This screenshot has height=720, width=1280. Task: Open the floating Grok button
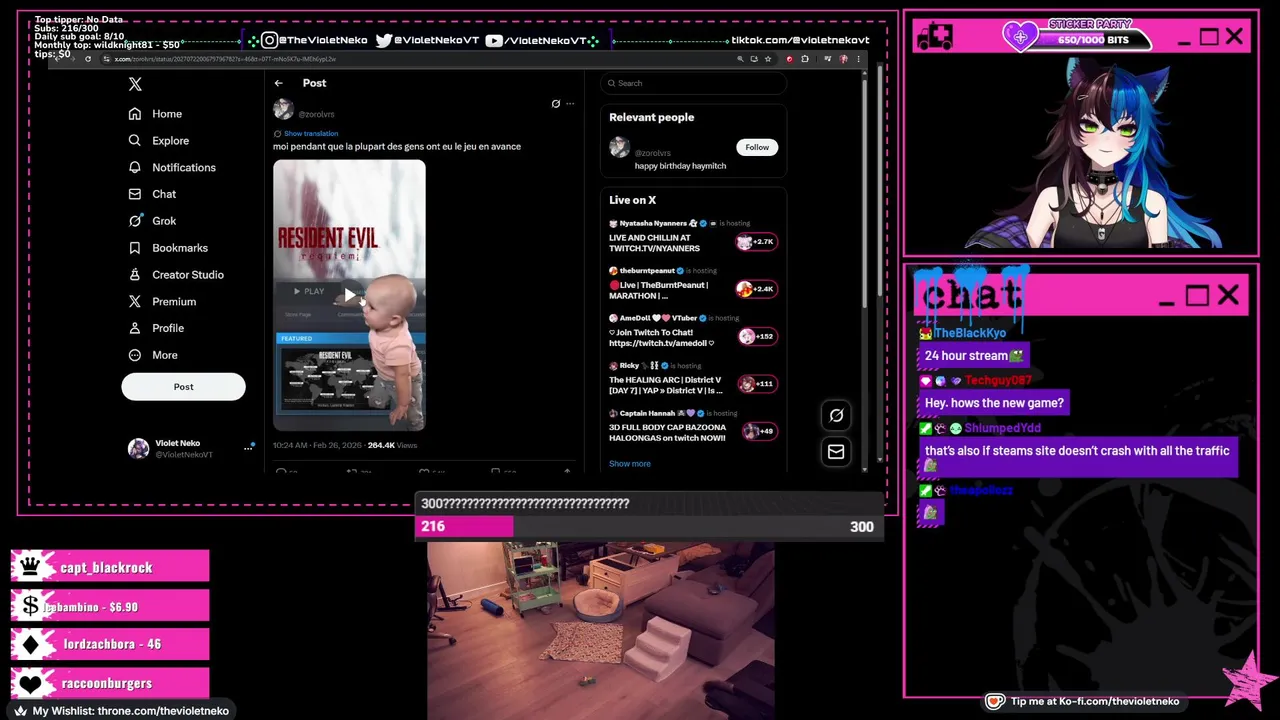pos(836,416)
